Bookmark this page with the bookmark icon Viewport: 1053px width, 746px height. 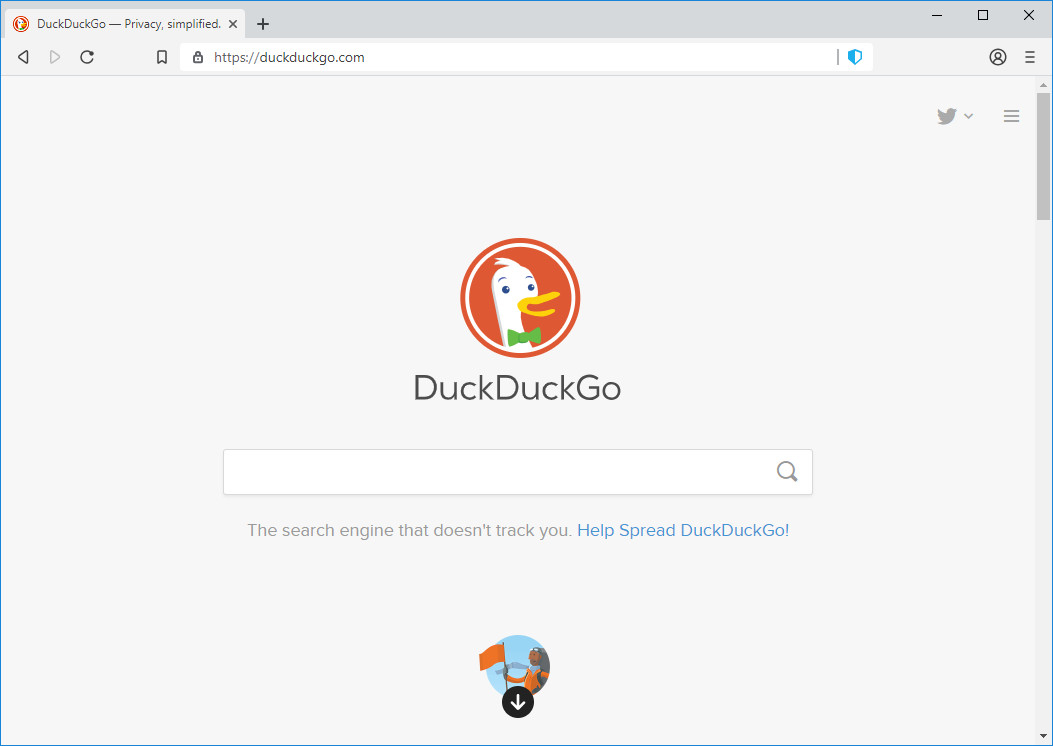pos(162,57)
